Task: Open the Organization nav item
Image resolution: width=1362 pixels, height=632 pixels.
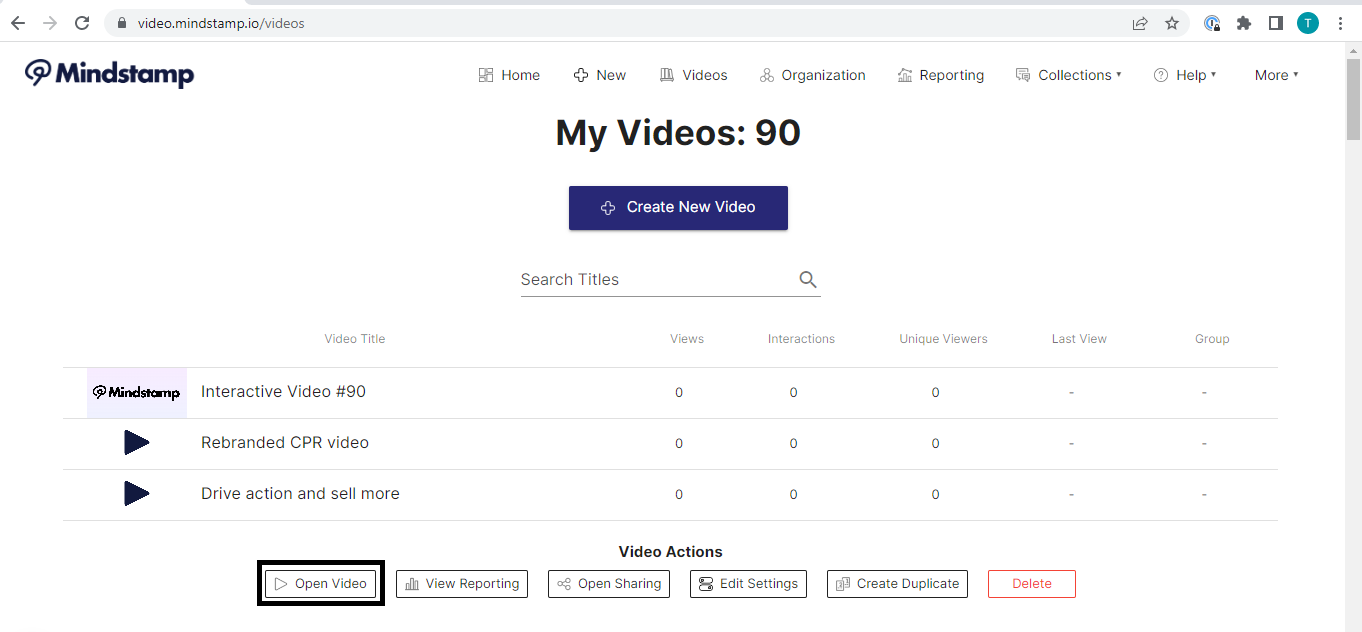Action: 812,75
